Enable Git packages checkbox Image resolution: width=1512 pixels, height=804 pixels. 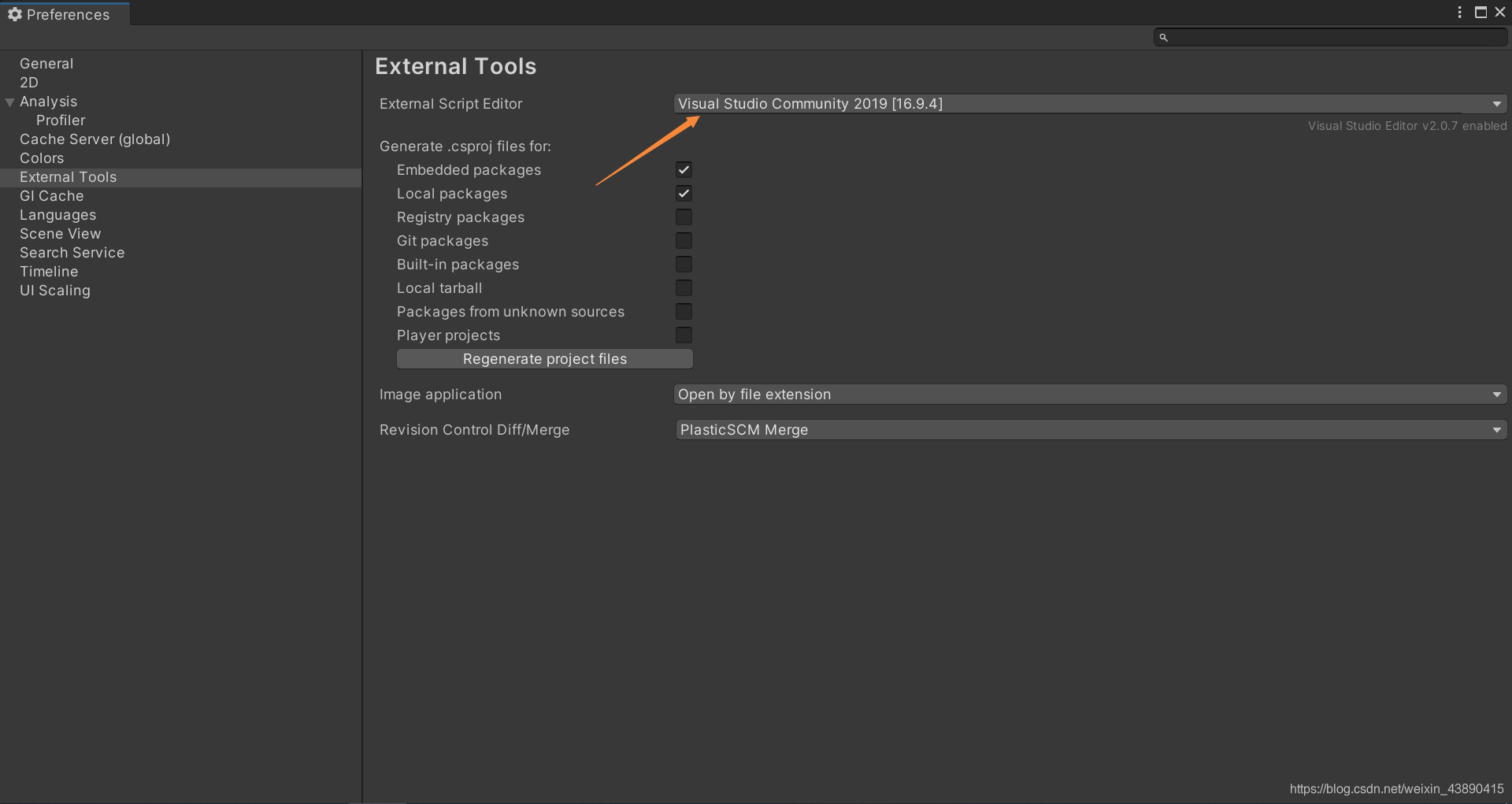[684, 240]
